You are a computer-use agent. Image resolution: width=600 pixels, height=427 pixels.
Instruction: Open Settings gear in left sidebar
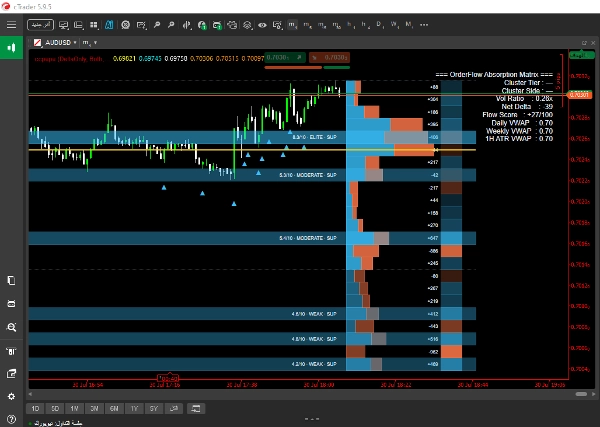(x=11, y=397)
